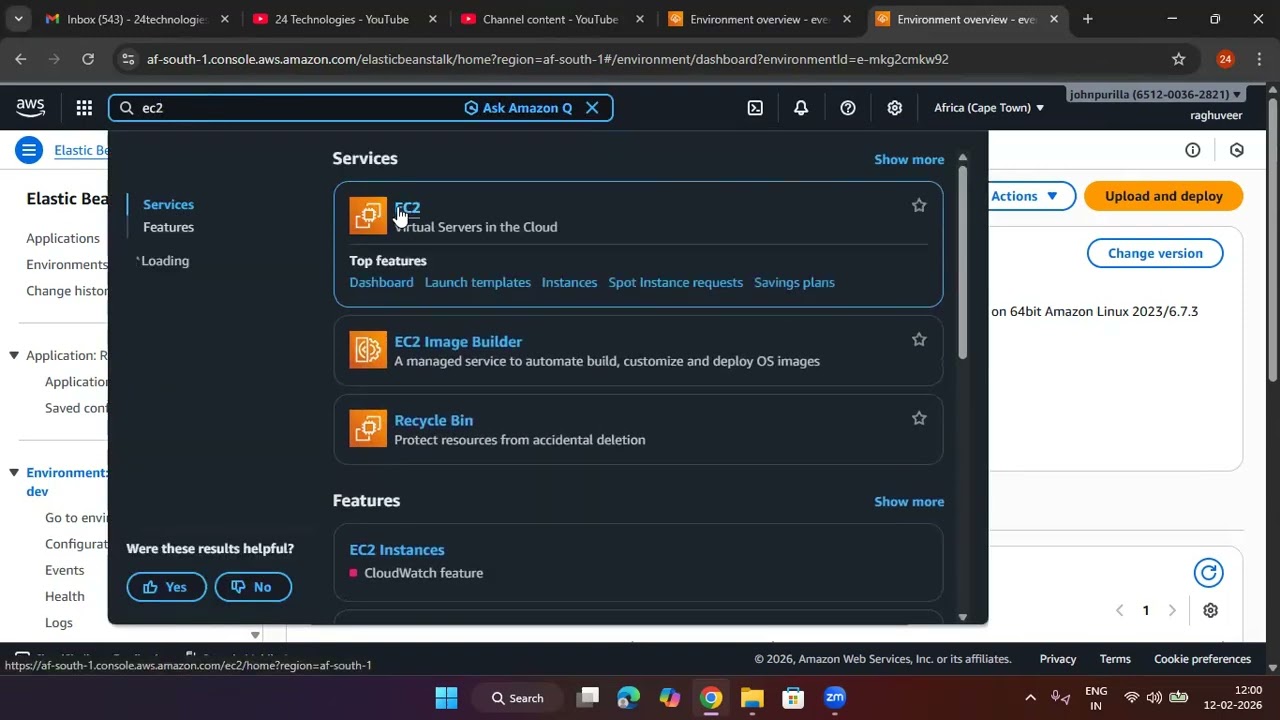
Task: Show more Features results
Action: [x=909, y=502]
